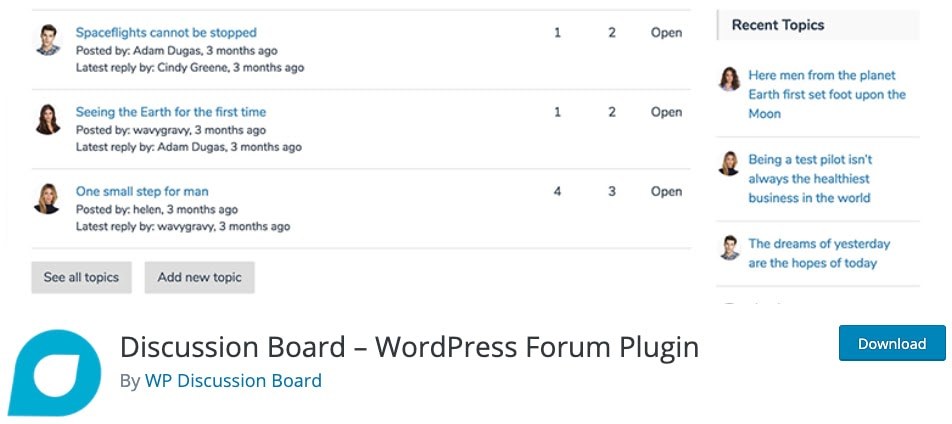Click Open status of Spaceflights topic row
The width and height of the screenshot is (952, 424).
(x=666, y=33)
